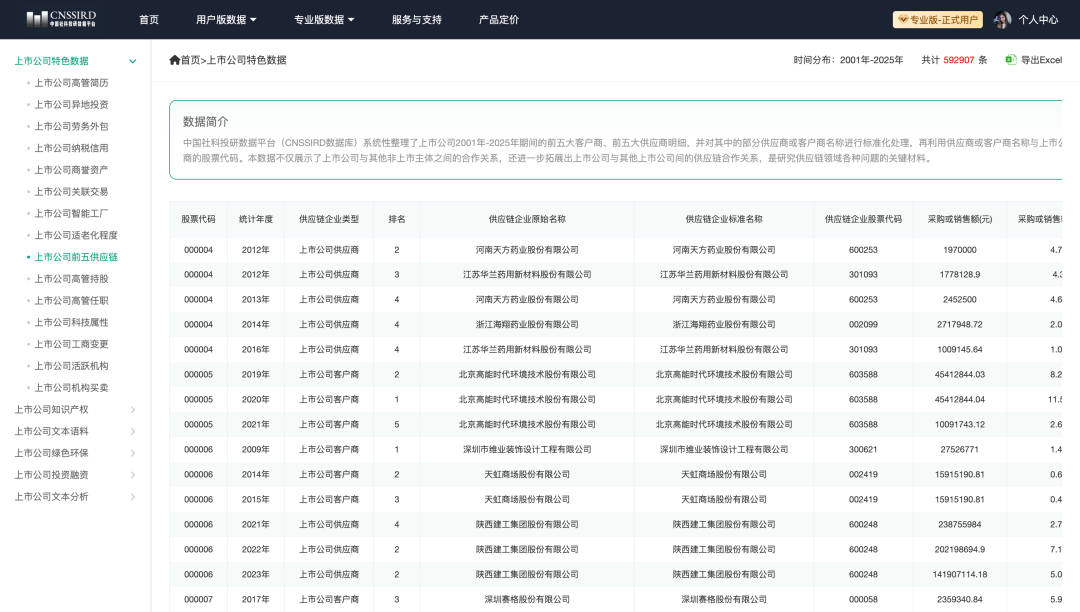Select 上市公司适老化程度 in sidebar
Image resolution: width=1080 pixels, height=612 pixels.
click(76, 235)
